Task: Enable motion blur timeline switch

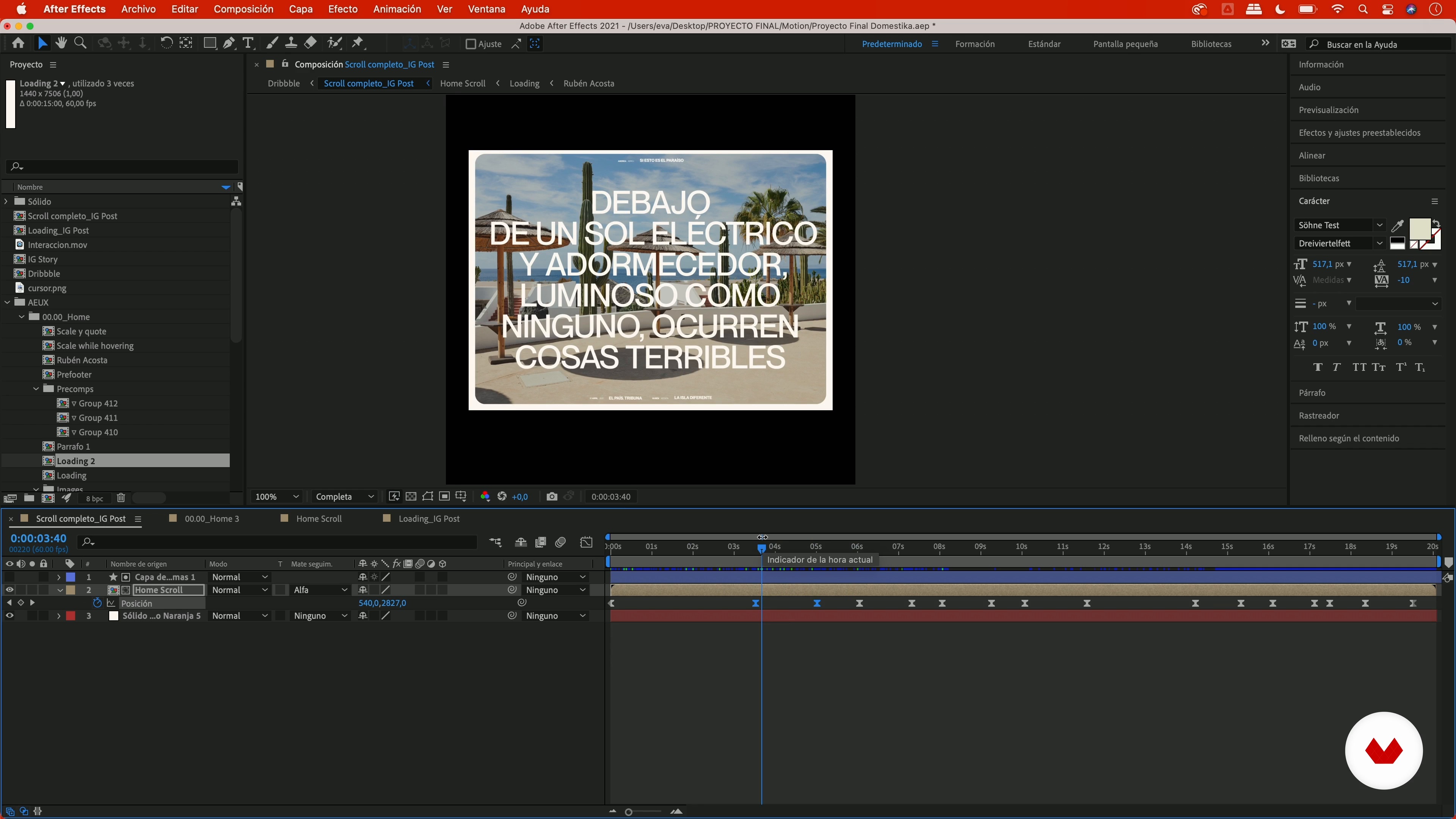Action: point(561,543)
